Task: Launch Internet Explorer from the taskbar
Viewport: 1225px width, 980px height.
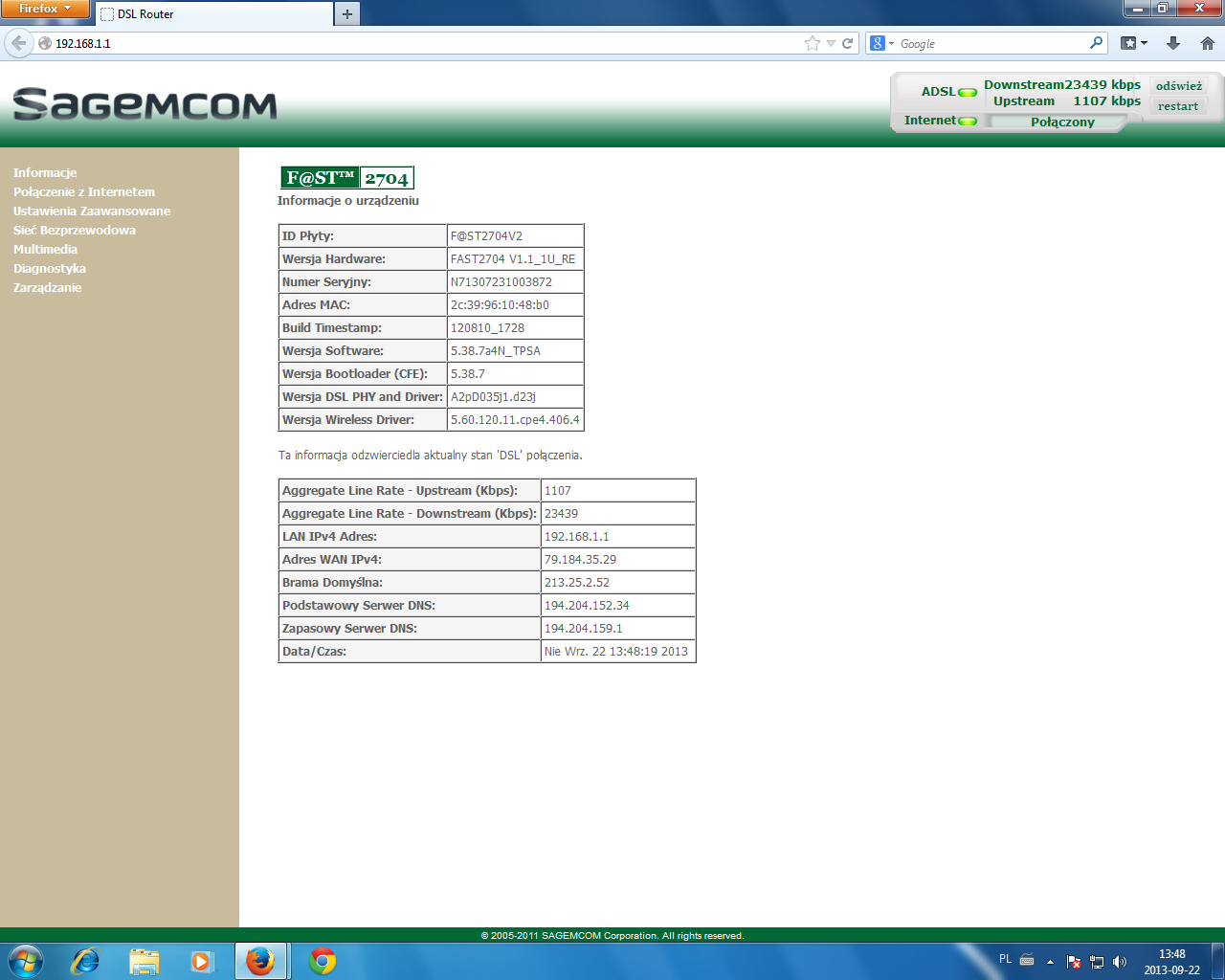Action: (86, 961)
